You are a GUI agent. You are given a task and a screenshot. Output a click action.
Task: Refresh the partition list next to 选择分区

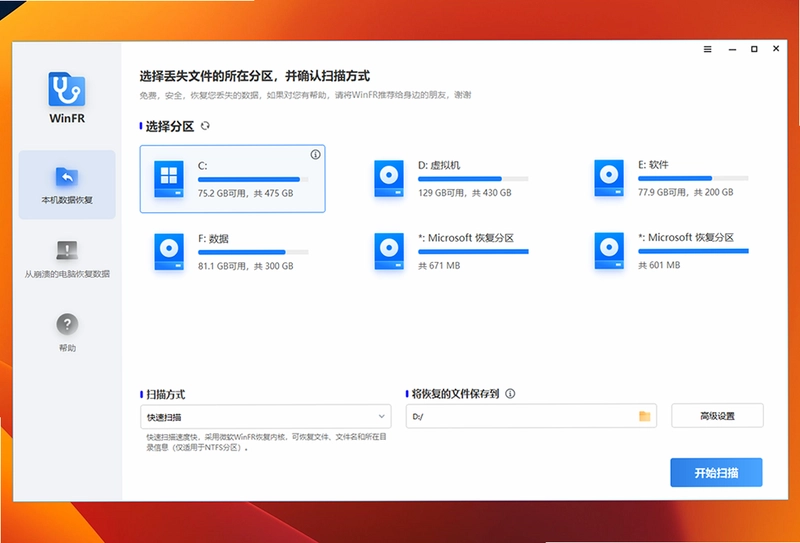tap(205, 126)
